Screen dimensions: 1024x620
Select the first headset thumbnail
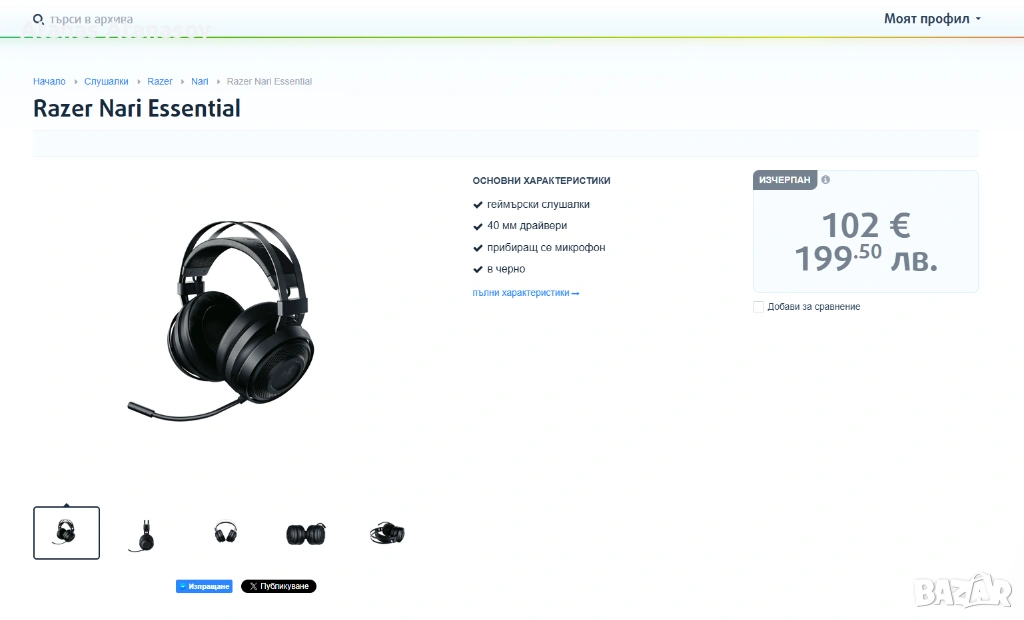pos(67,533)
